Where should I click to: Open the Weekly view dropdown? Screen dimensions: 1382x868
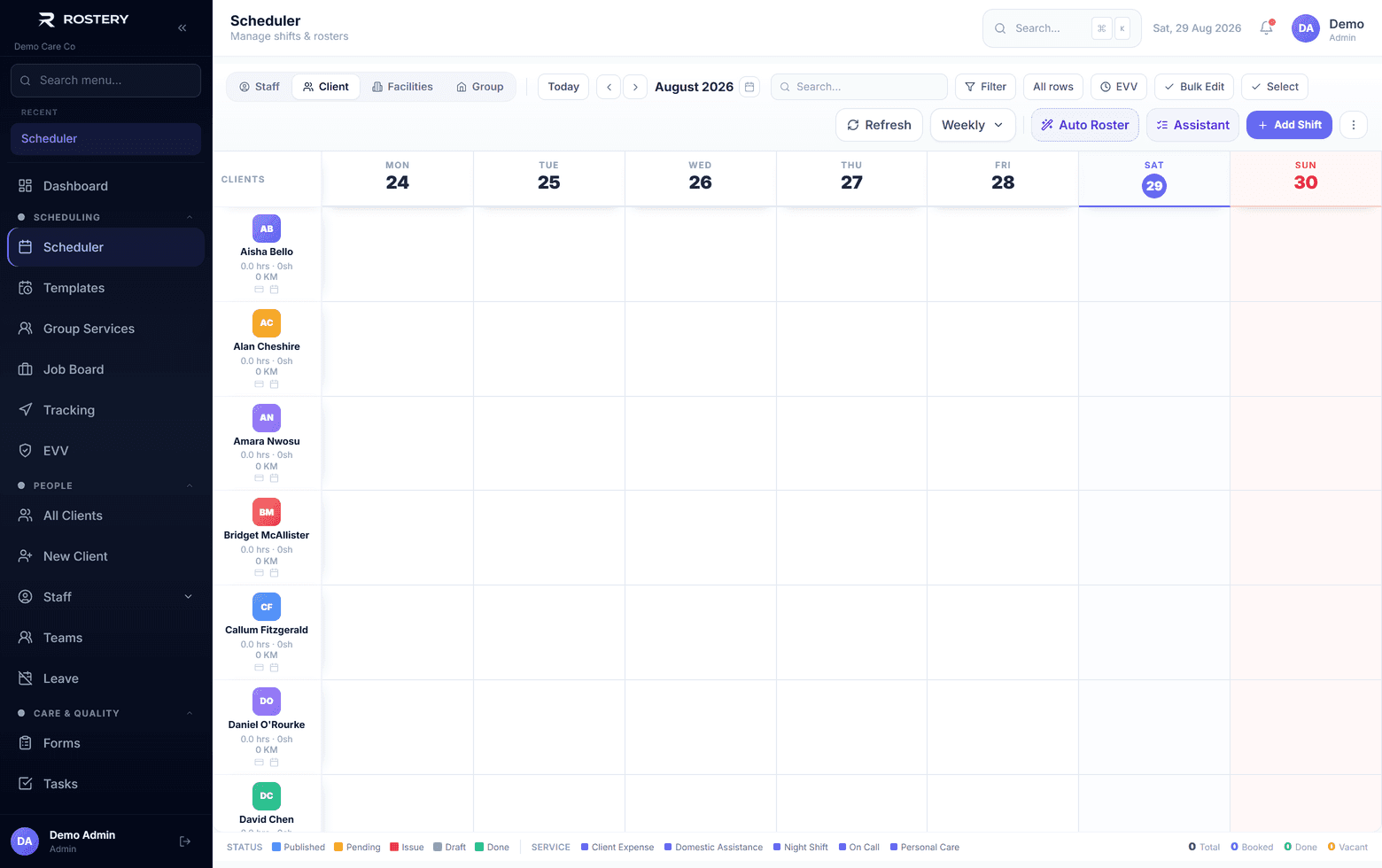pos(973,125)
